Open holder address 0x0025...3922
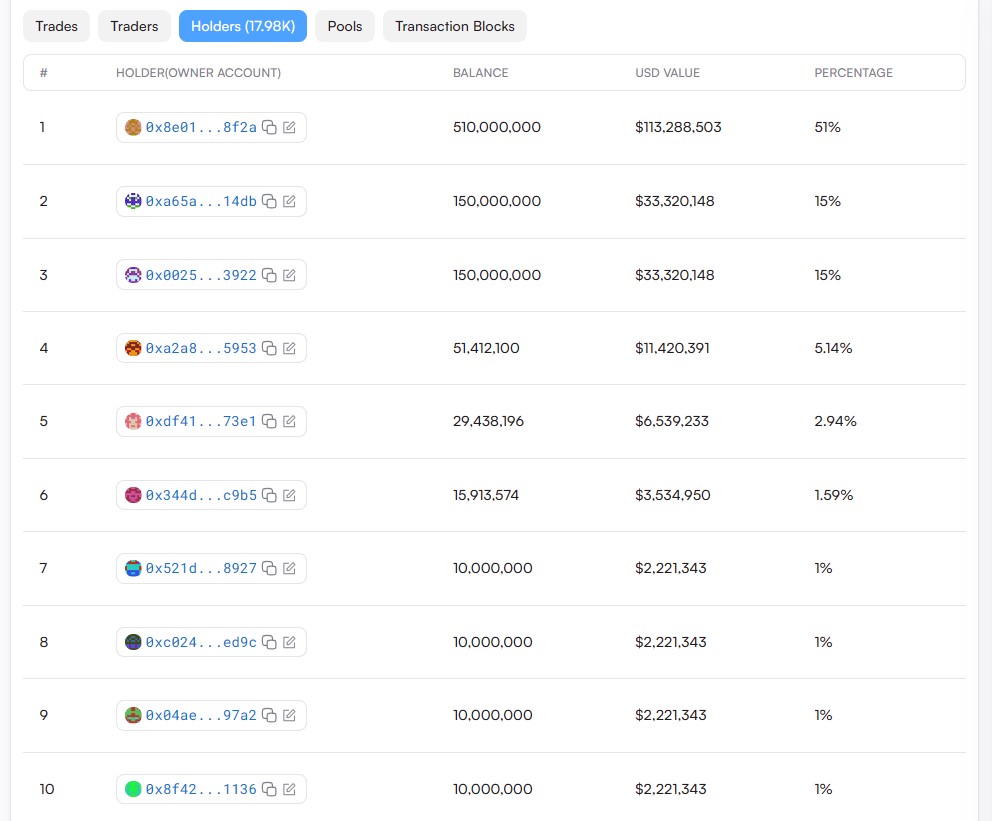This screenshot has height=821, width=992. click(201, 275)
